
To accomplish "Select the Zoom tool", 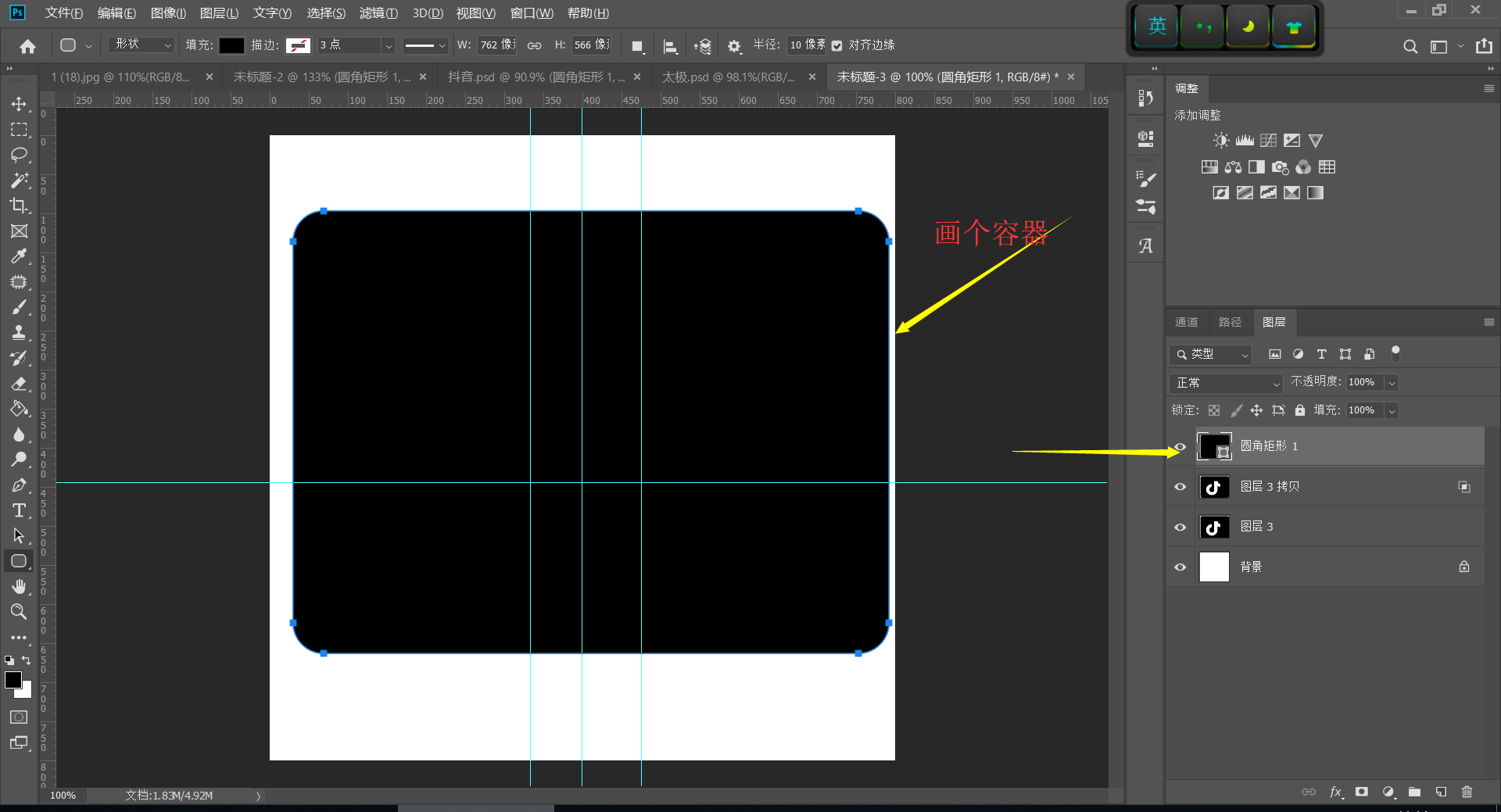I will (19, 612).
